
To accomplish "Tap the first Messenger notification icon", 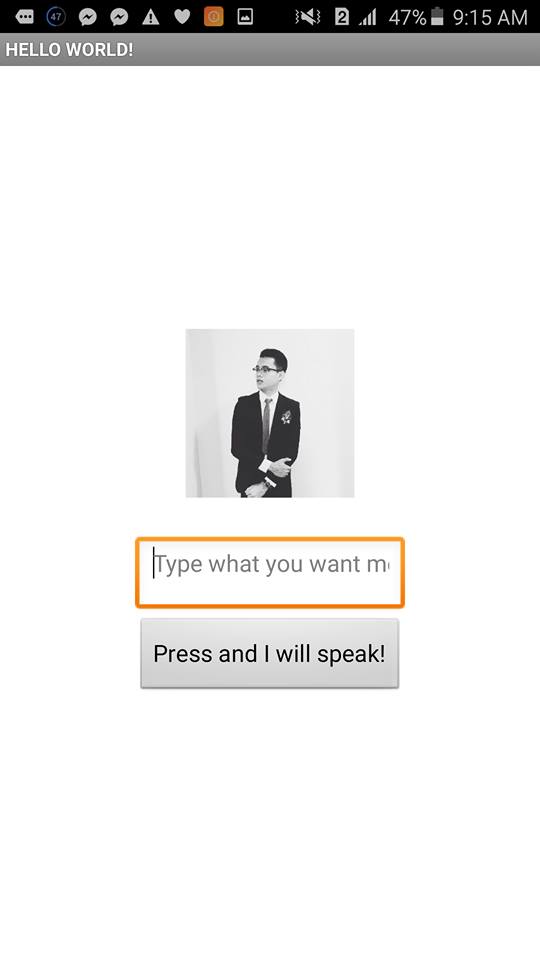I will click(x=88, y=17).
